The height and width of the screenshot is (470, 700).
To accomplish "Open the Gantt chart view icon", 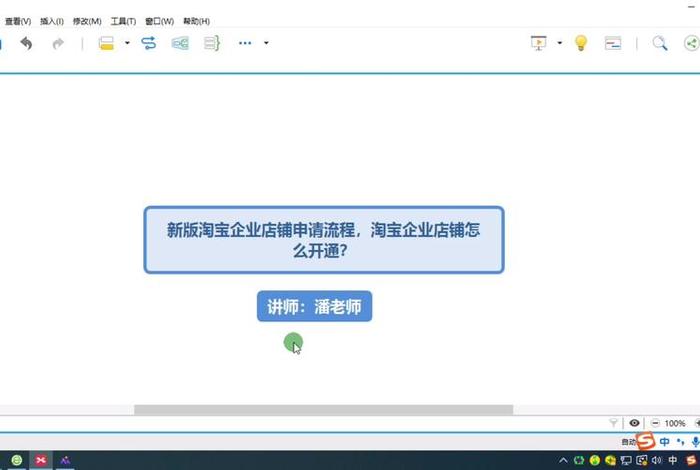I will (x=613, y=43).
